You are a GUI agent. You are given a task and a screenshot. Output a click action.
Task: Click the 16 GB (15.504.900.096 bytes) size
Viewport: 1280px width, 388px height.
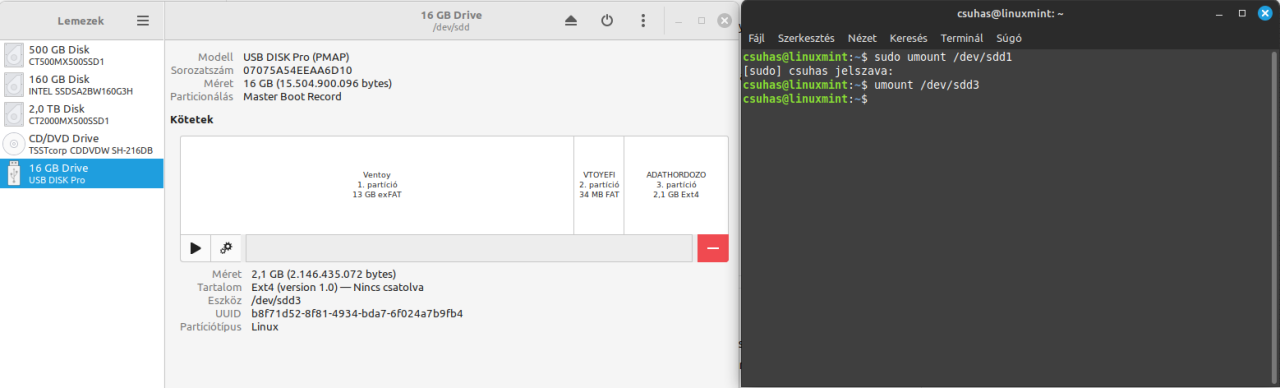click(x=317, y=84)
